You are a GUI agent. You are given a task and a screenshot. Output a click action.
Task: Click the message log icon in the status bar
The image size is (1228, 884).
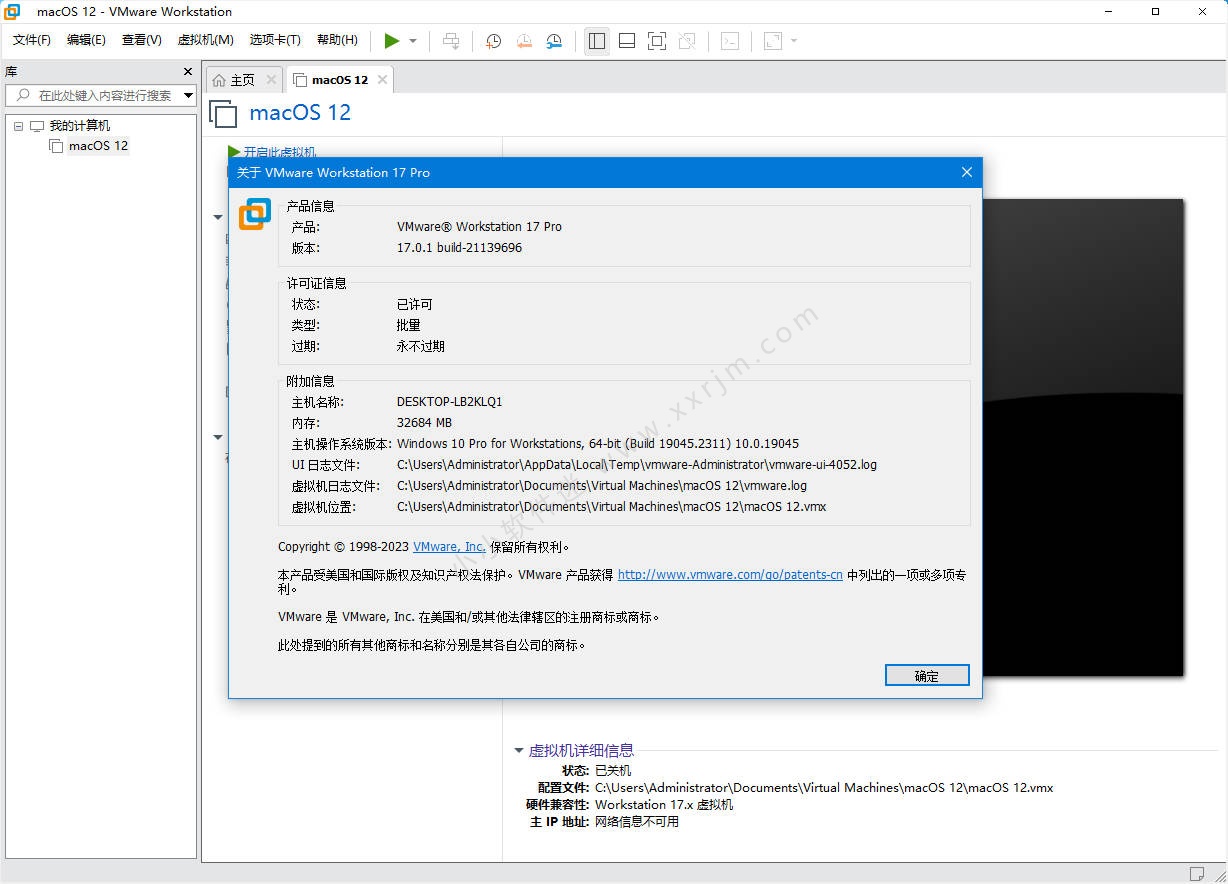coord(1197,873)
